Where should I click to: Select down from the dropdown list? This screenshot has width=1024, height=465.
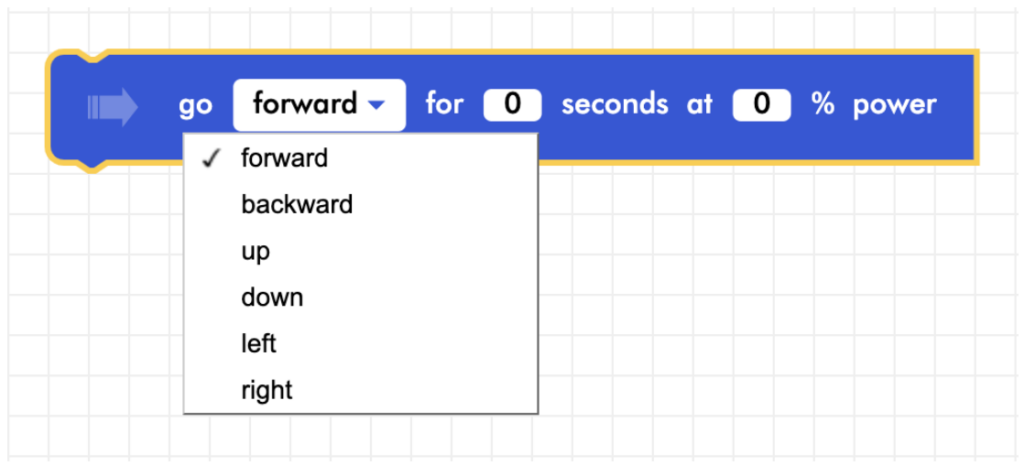click(x=271, y=297)
